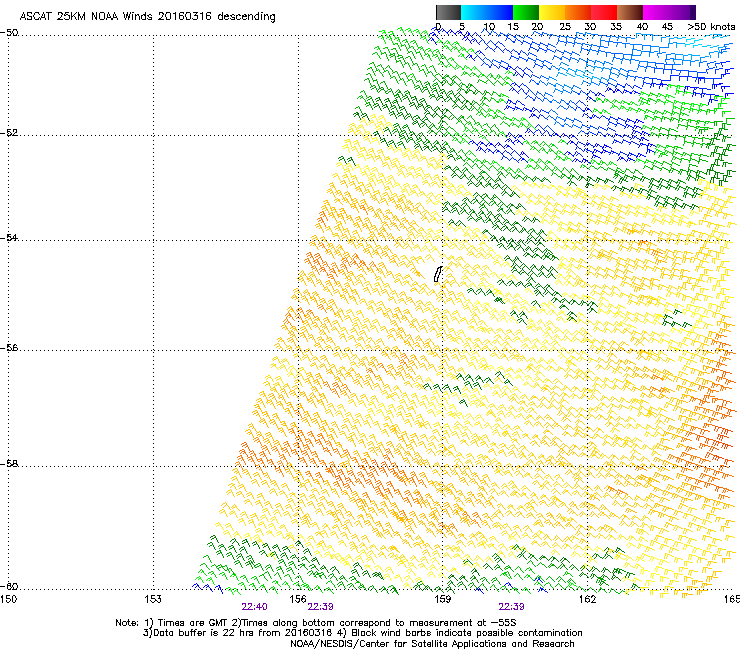Click the purple '22:40' swath time label

click(x=254, y=607)
